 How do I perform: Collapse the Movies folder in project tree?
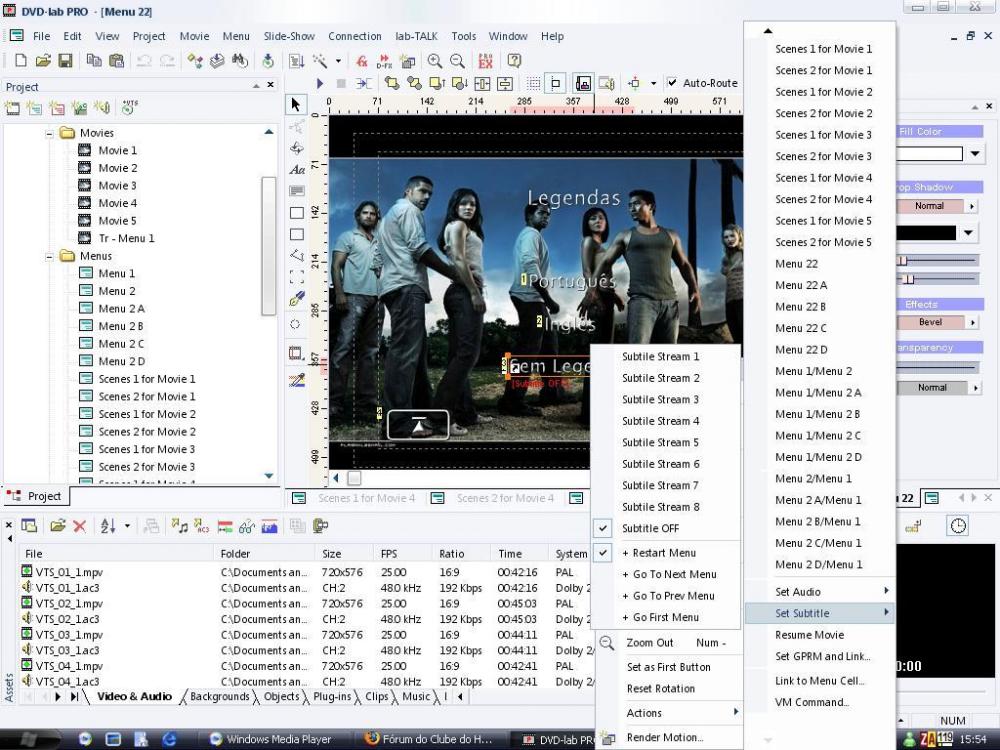click(x=49, y=133)
